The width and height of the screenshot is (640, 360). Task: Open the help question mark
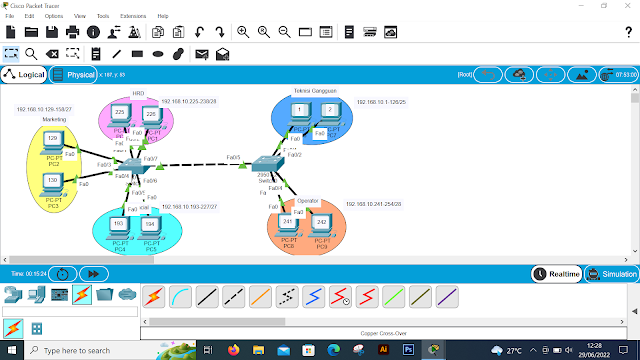coord(629,32)
